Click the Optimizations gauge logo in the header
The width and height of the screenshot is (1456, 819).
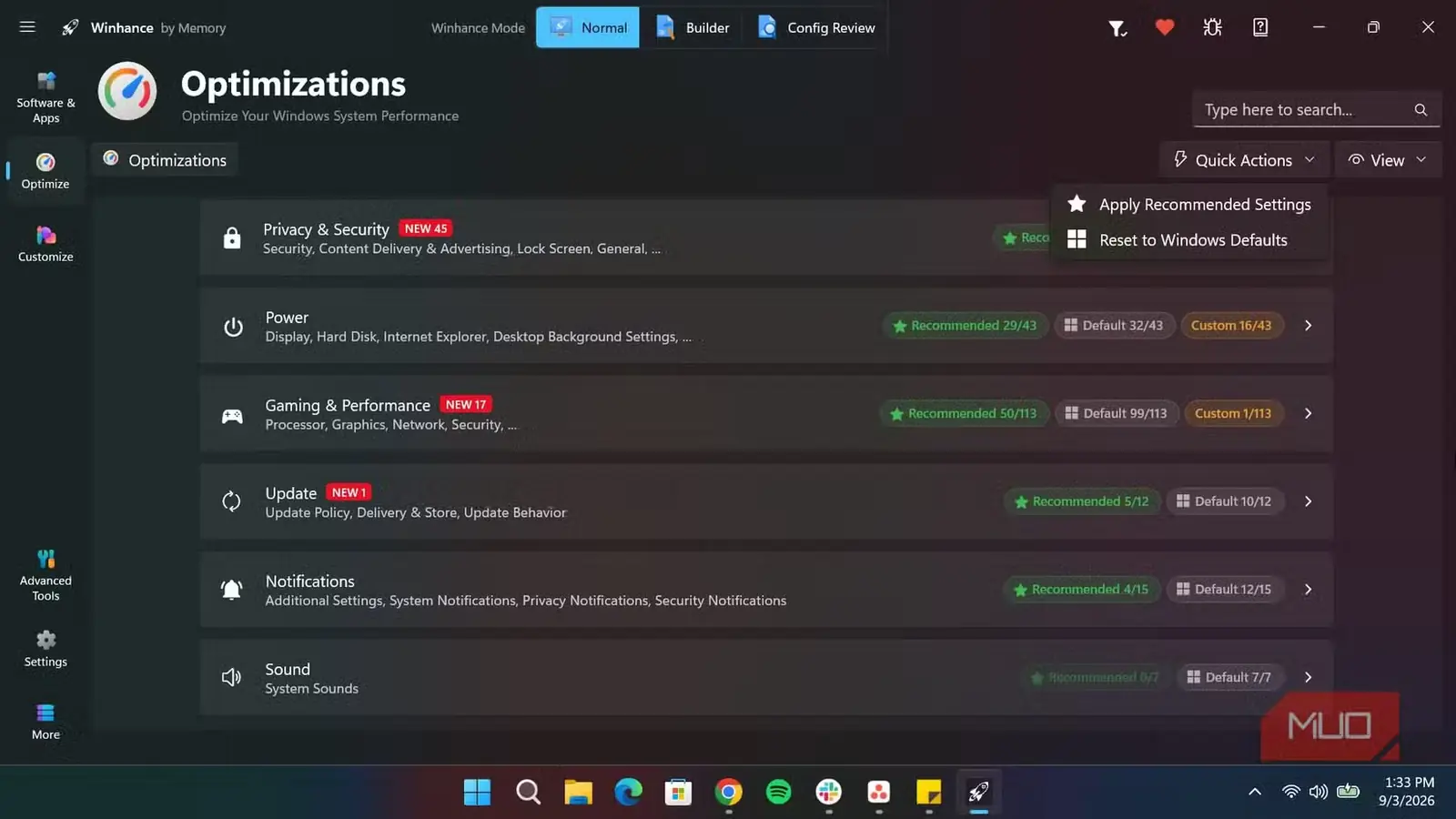tap(127, 91)
